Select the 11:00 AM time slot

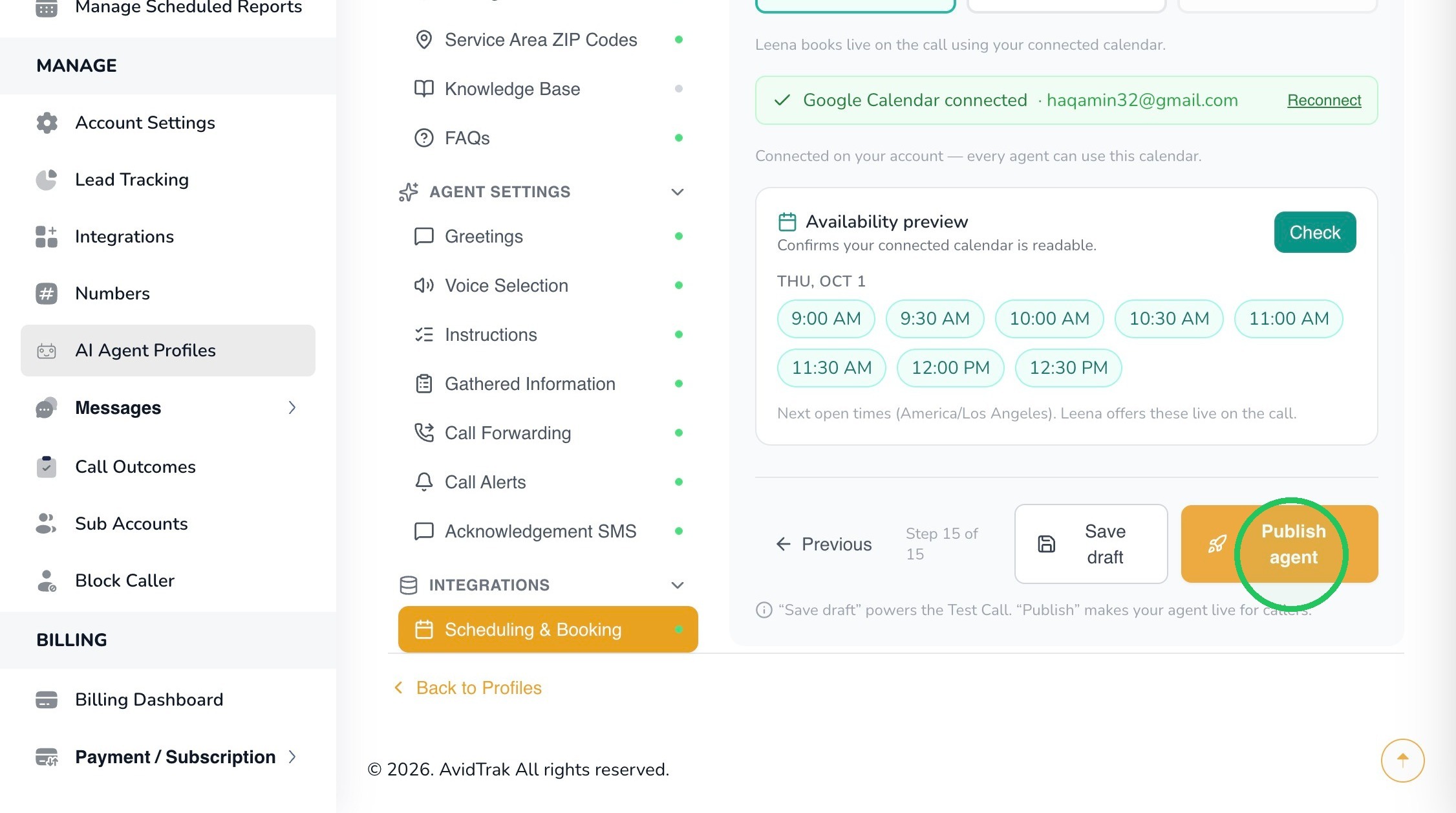point(1289,319)
